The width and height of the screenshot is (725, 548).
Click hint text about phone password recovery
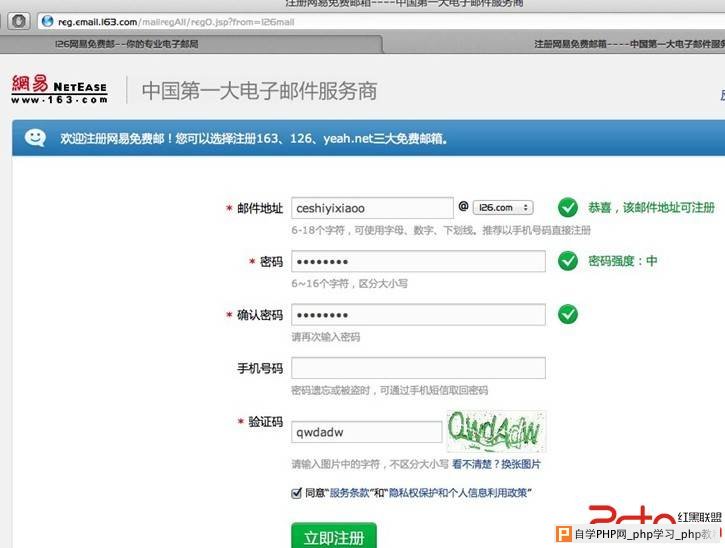(x=389, y=390)
